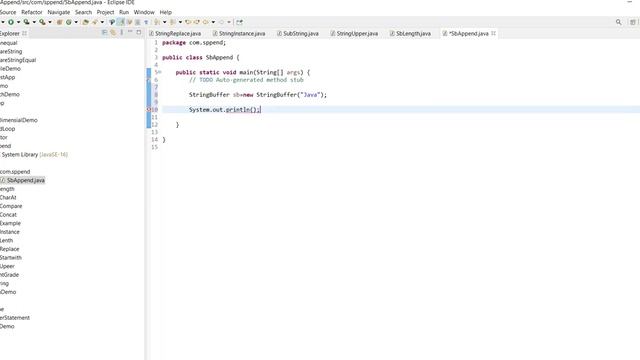
Task: Click the 'public class SbAppend' line
Action: click(x=201, y=58)
